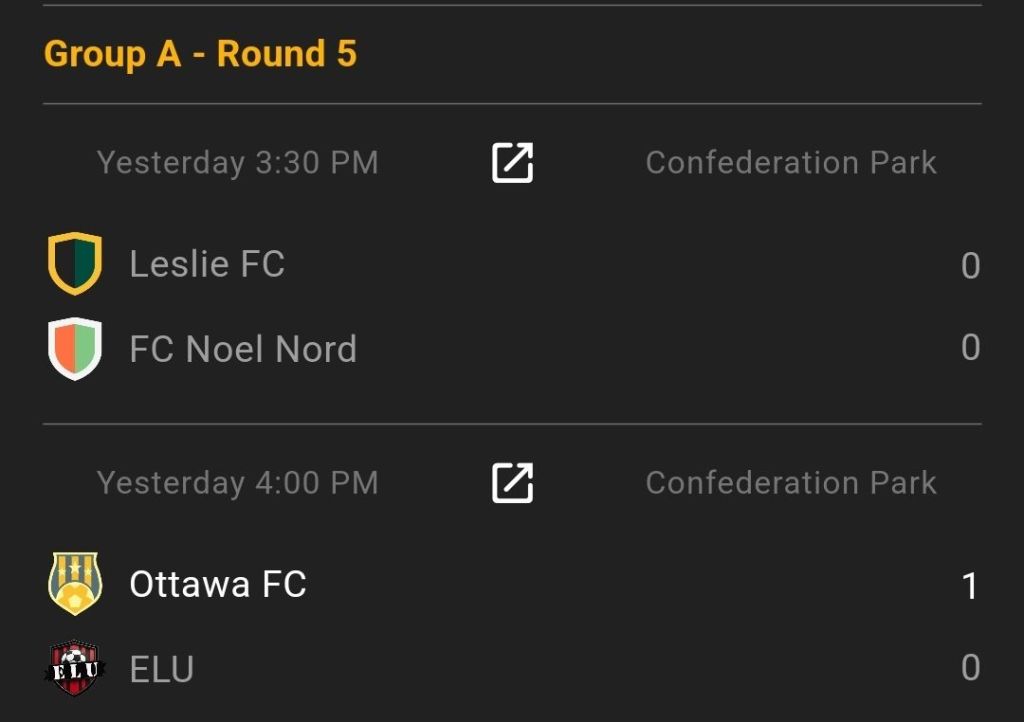
Task: Select the Group A - Round 5 heading
Action: click(x=200, y=54)
